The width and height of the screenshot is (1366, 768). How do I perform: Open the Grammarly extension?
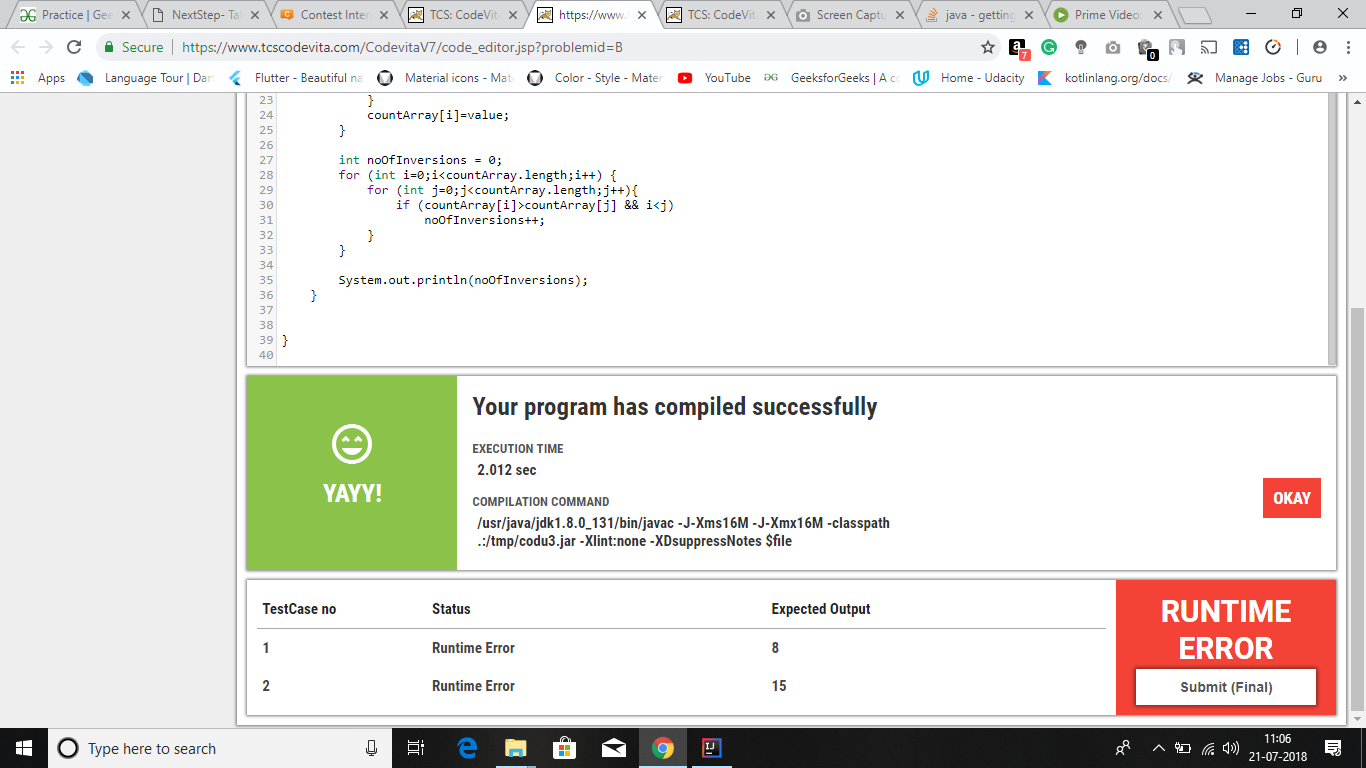(1050, 47)
